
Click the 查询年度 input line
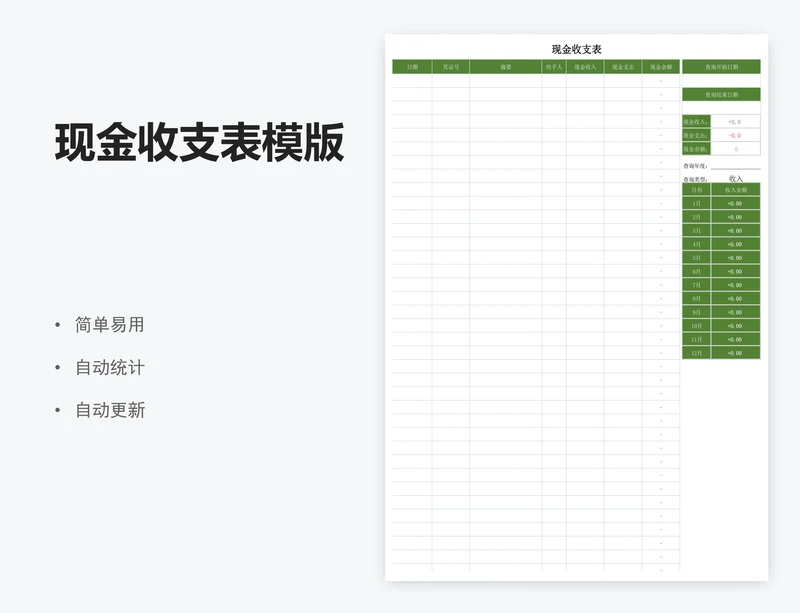click(735, 164)
